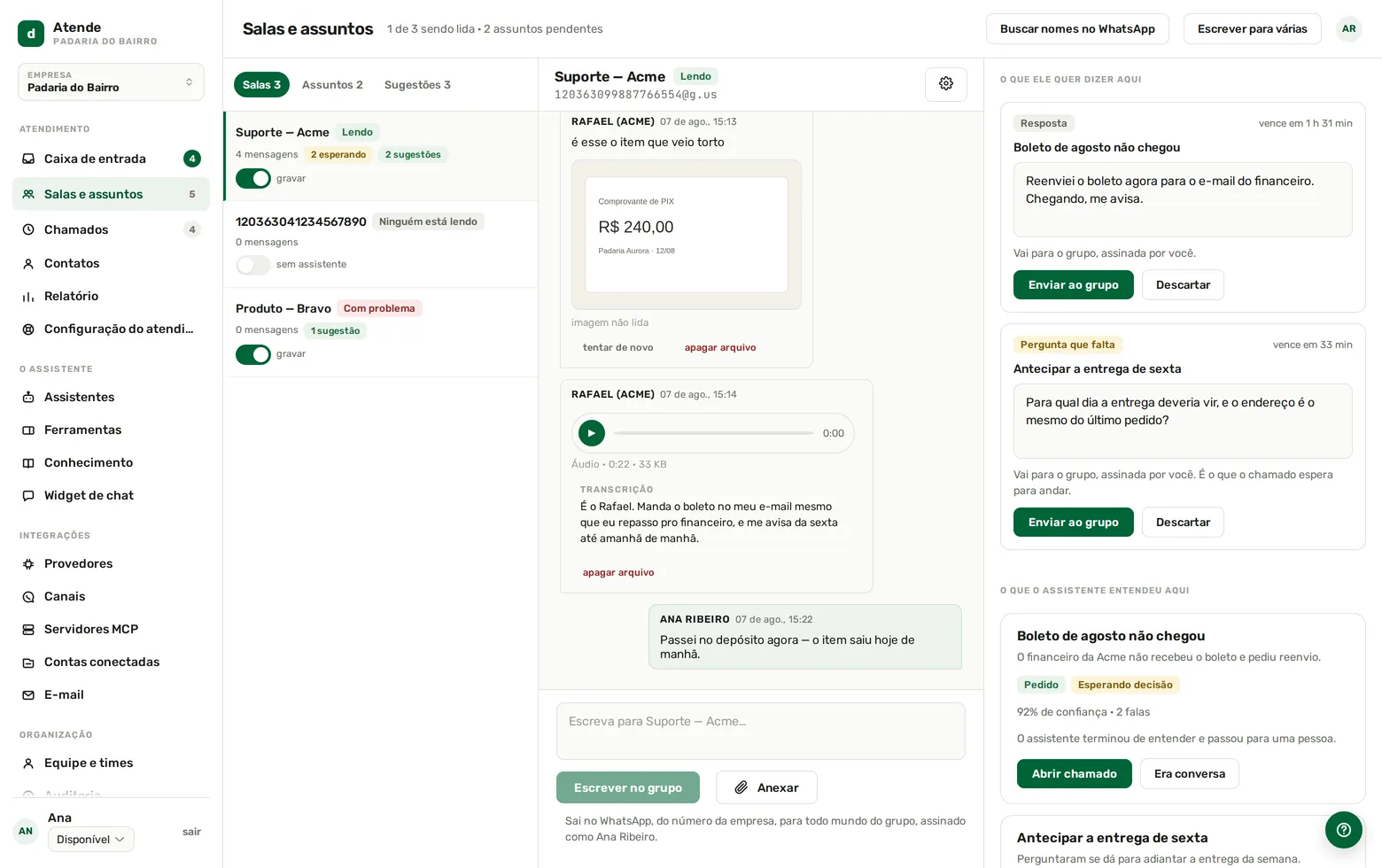Switch to the Salas 3 tab
The width and height of the screenshot is (1382, 868).
tap(261, 84)
